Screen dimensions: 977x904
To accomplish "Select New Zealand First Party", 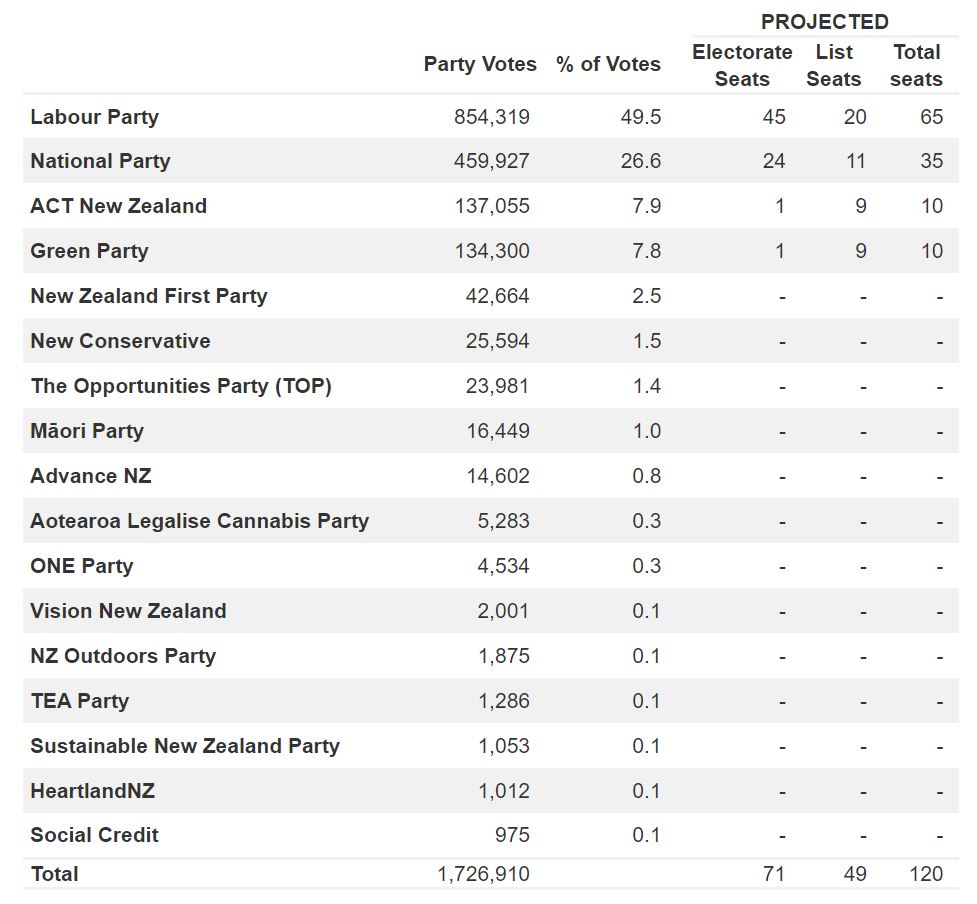I will [148, 296].
